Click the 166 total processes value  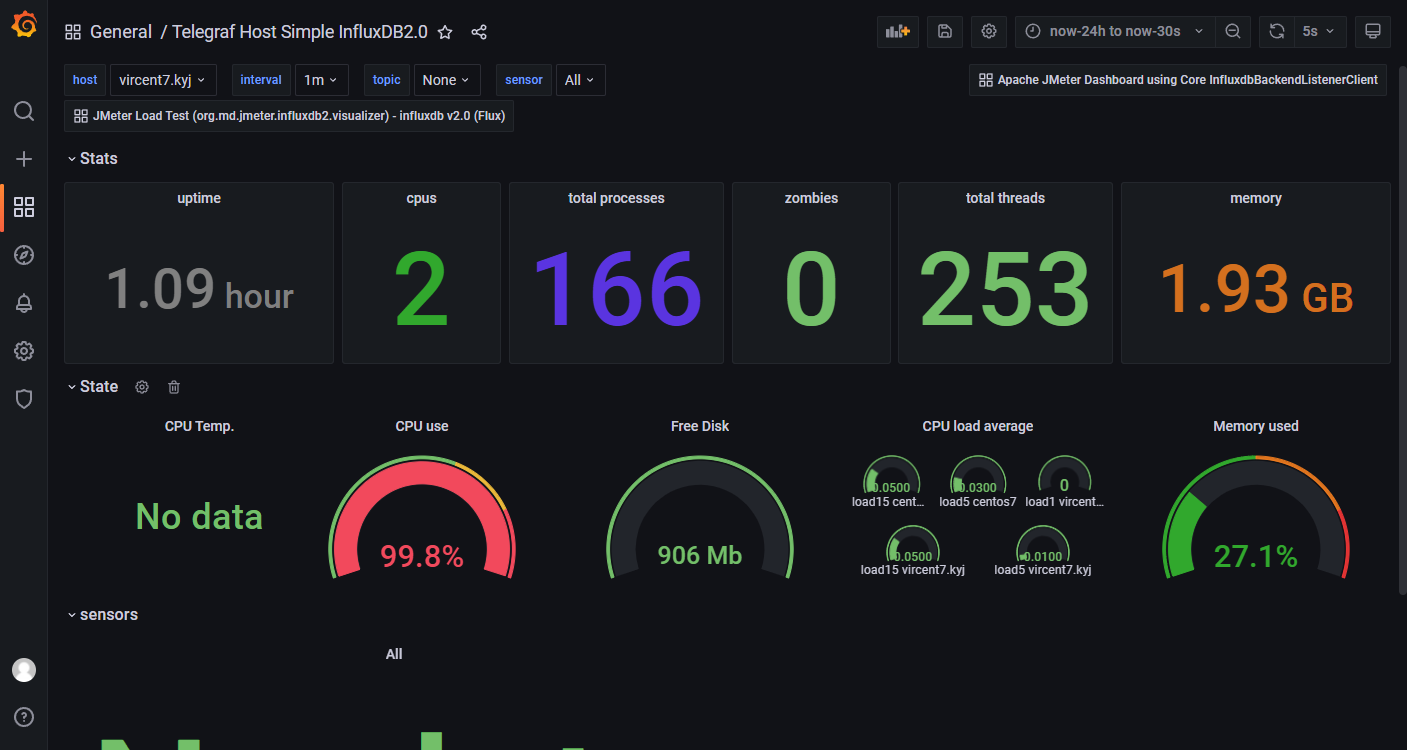[616, 289]
